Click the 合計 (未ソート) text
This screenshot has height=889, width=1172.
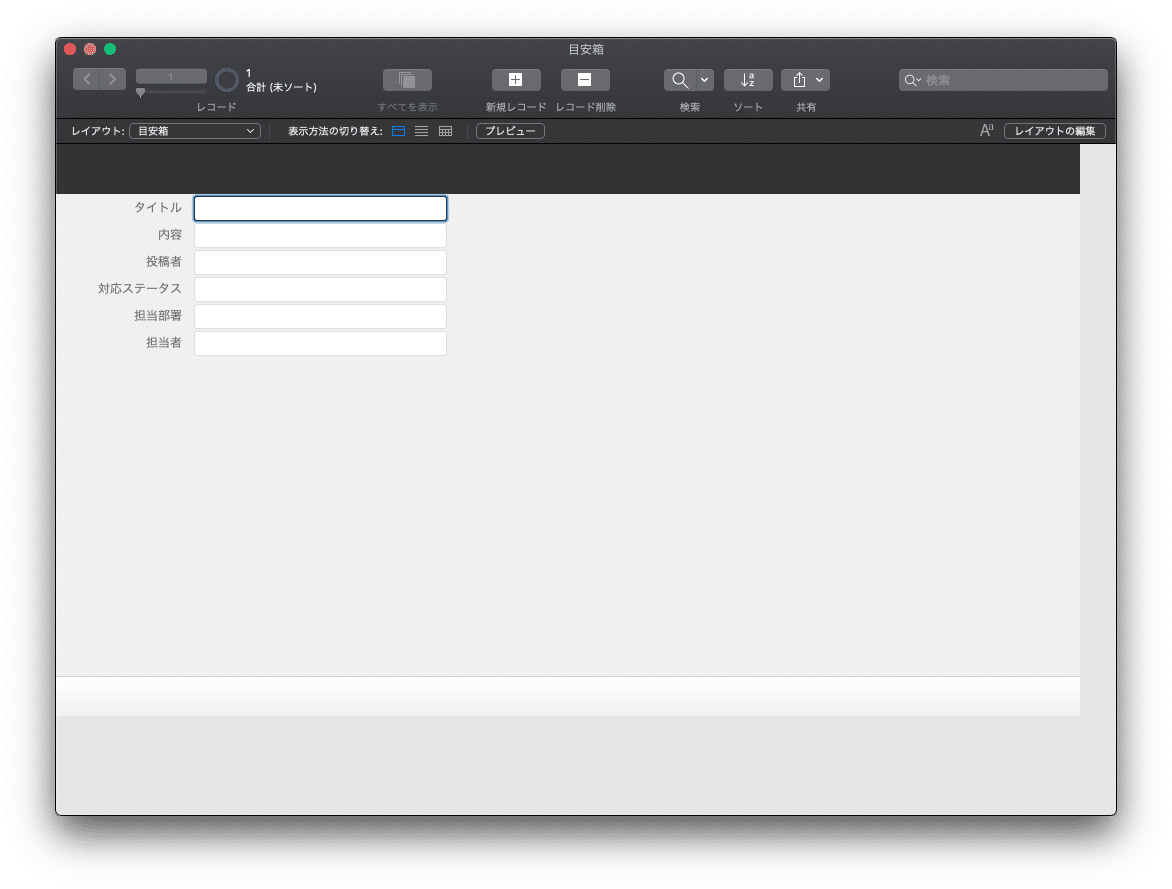point(282,87)
